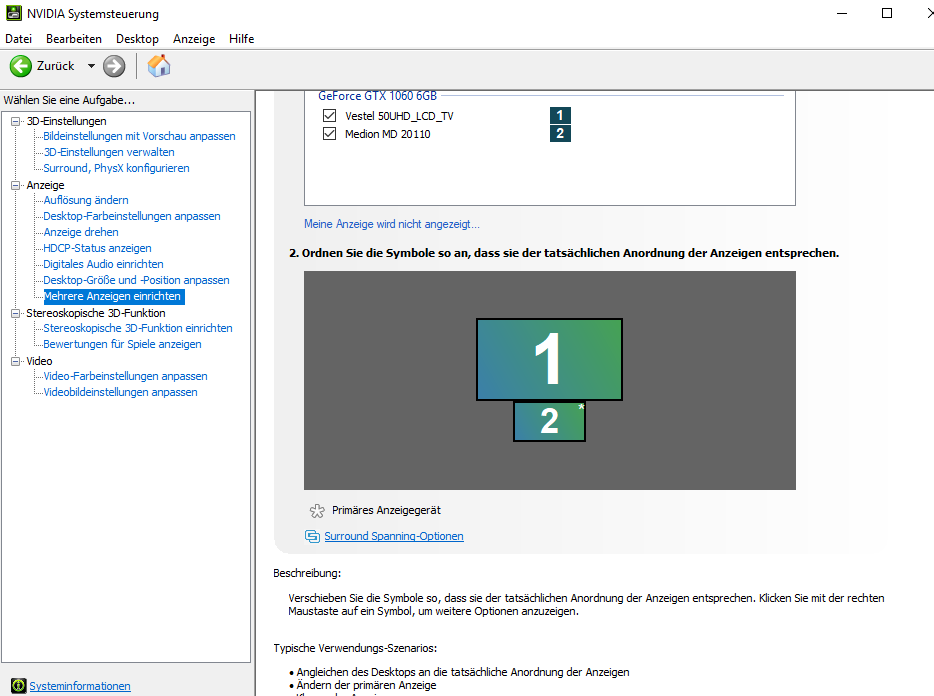Select the large display 1 thumbnail
This screenshot has height=696, width=934.
[549, 359]
